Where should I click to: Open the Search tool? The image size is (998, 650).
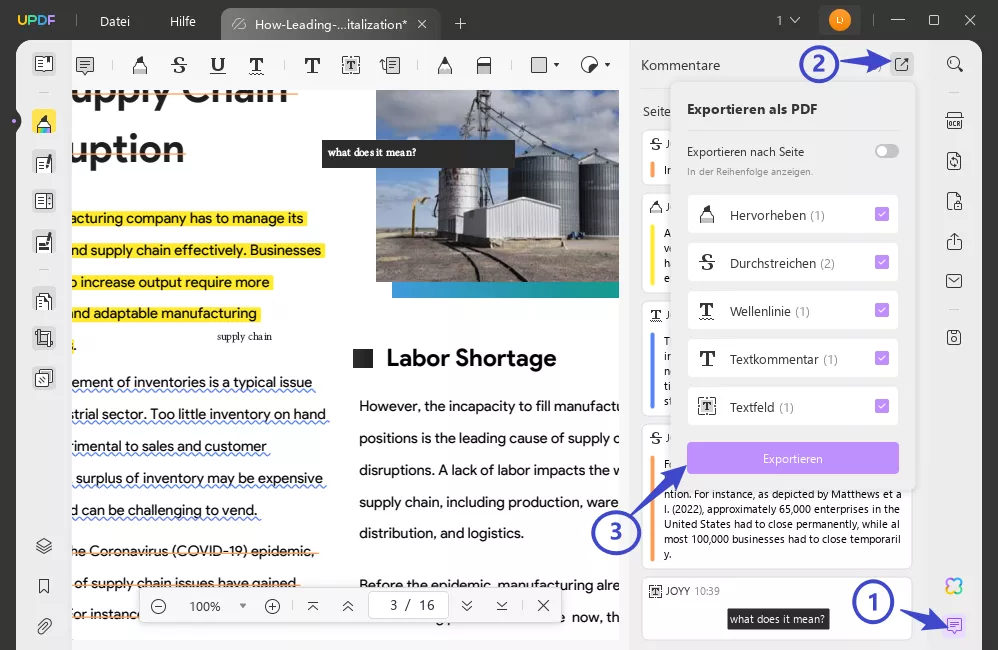953,64
